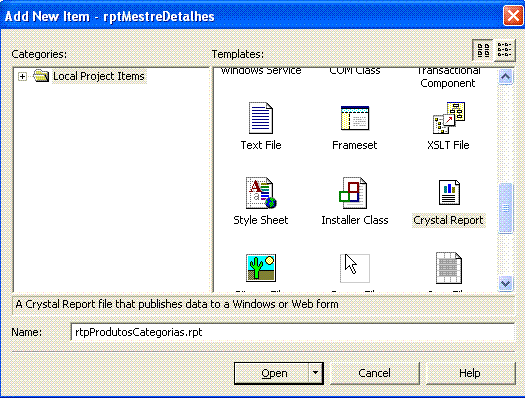The width and height of the screenshot is (525, 403).
Task: Select the Installer Class template icon
Action: 353,193
